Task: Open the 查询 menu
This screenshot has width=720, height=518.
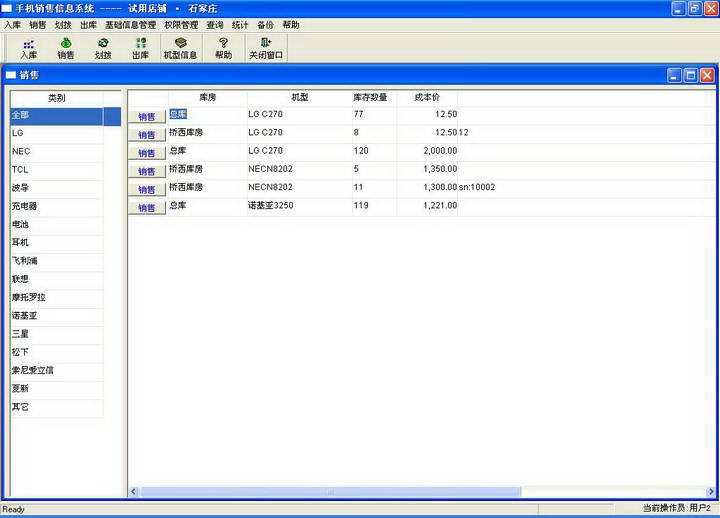Action: click(215, 25)
